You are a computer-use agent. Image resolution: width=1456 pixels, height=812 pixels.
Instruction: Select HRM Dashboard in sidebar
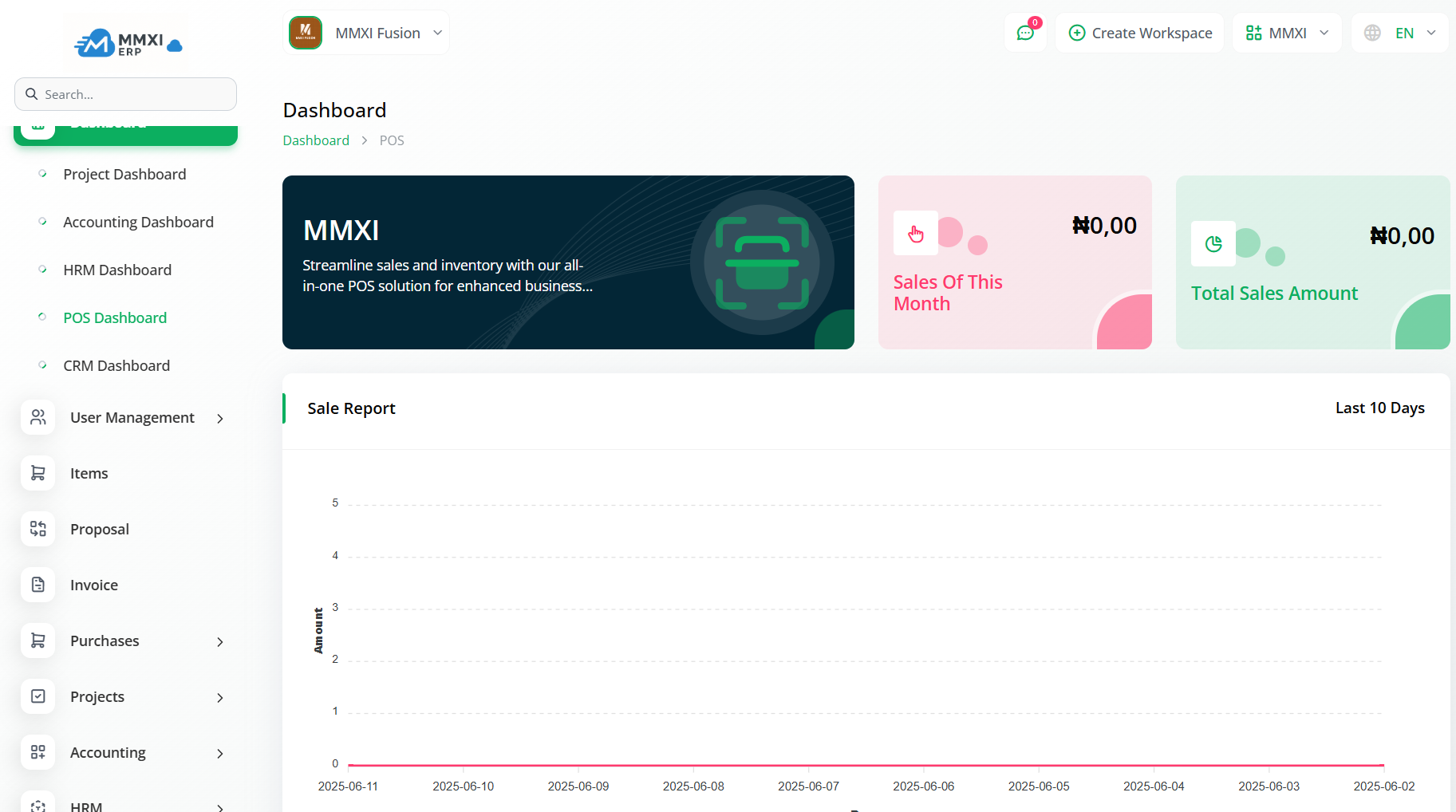(x=117, y=270)
